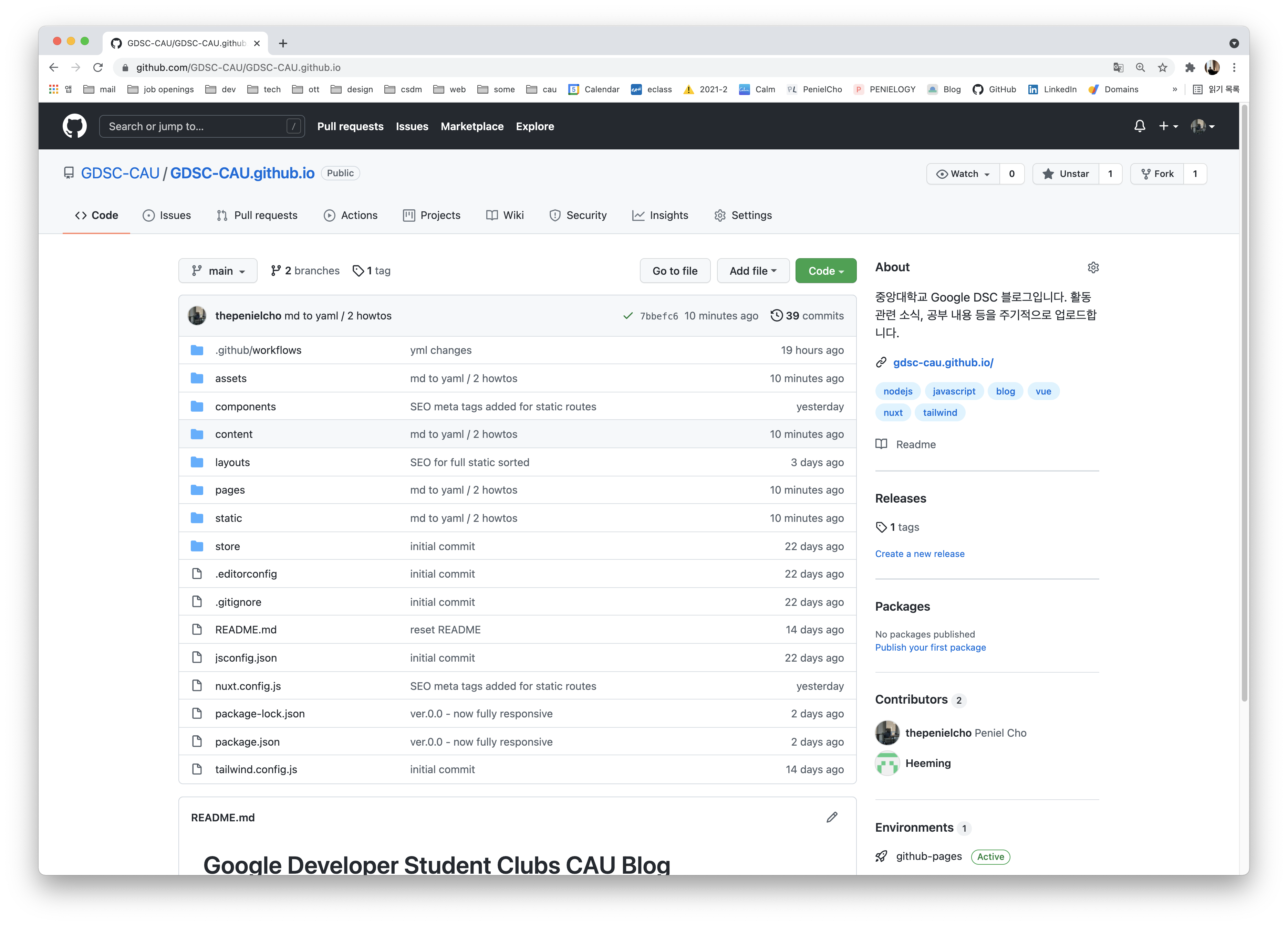Open the notifications bell
Image resolution: width=1288 pixels, height=926 pixels.
[x=1139, y=126]
